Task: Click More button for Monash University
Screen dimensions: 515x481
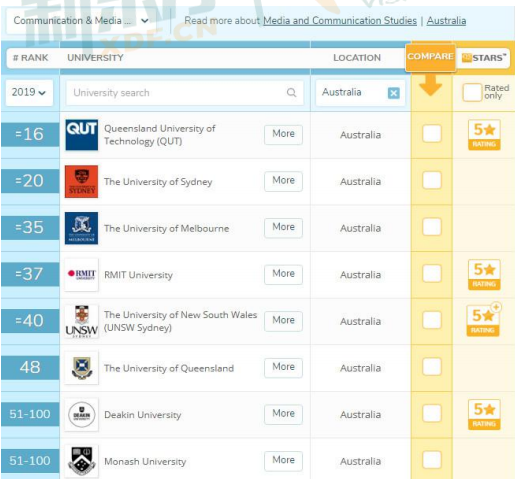Action: [283, 461]
